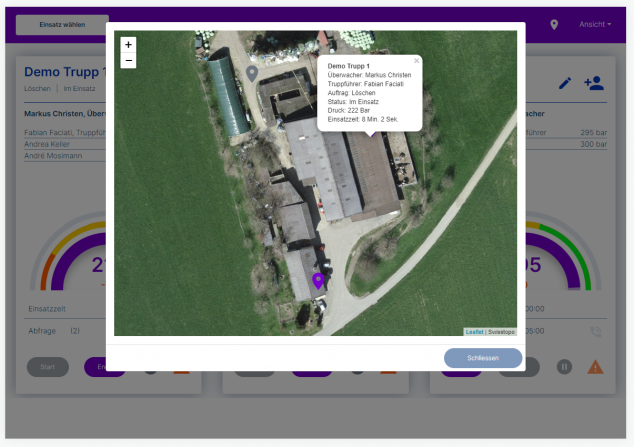Add a person to the troop
Viewport: 634px width, 447px height.
[x=594, y=83]
